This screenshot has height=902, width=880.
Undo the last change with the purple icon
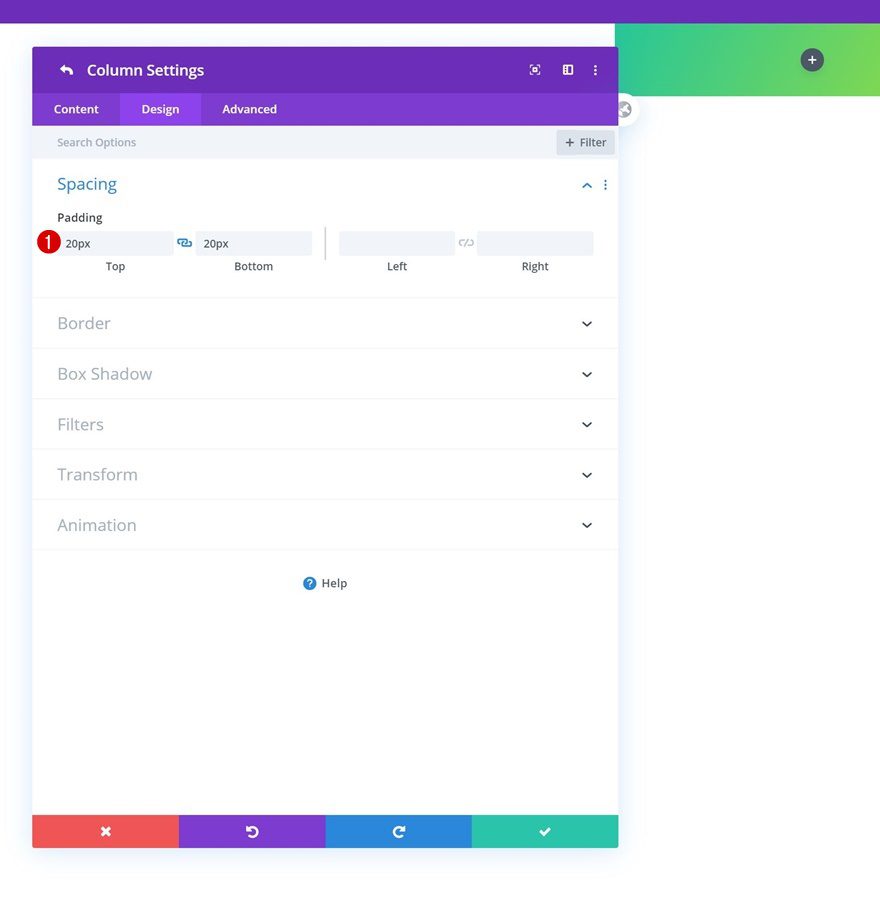point(252,831)
